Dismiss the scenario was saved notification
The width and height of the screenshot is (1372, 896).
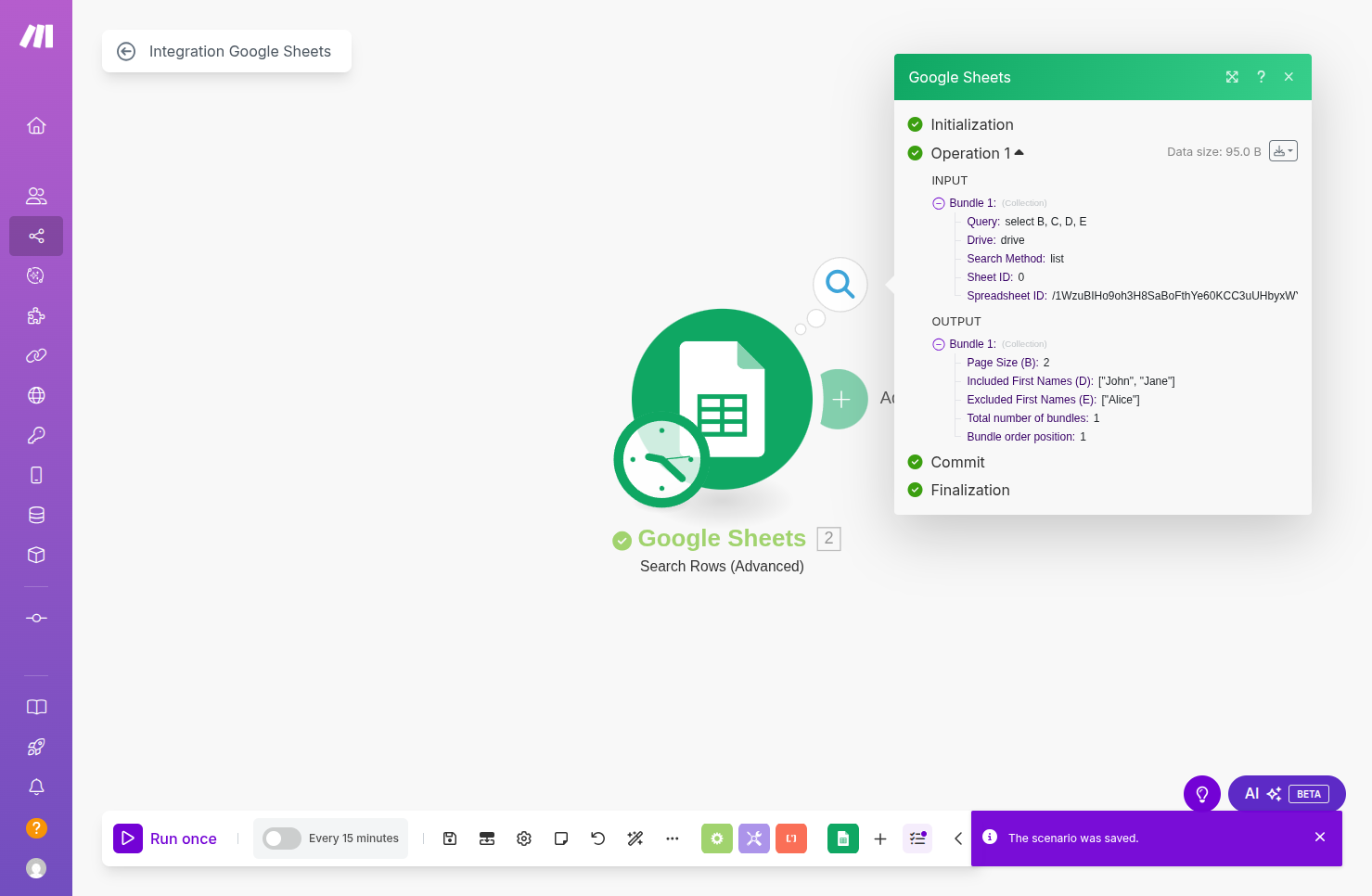coord(1320,838)
